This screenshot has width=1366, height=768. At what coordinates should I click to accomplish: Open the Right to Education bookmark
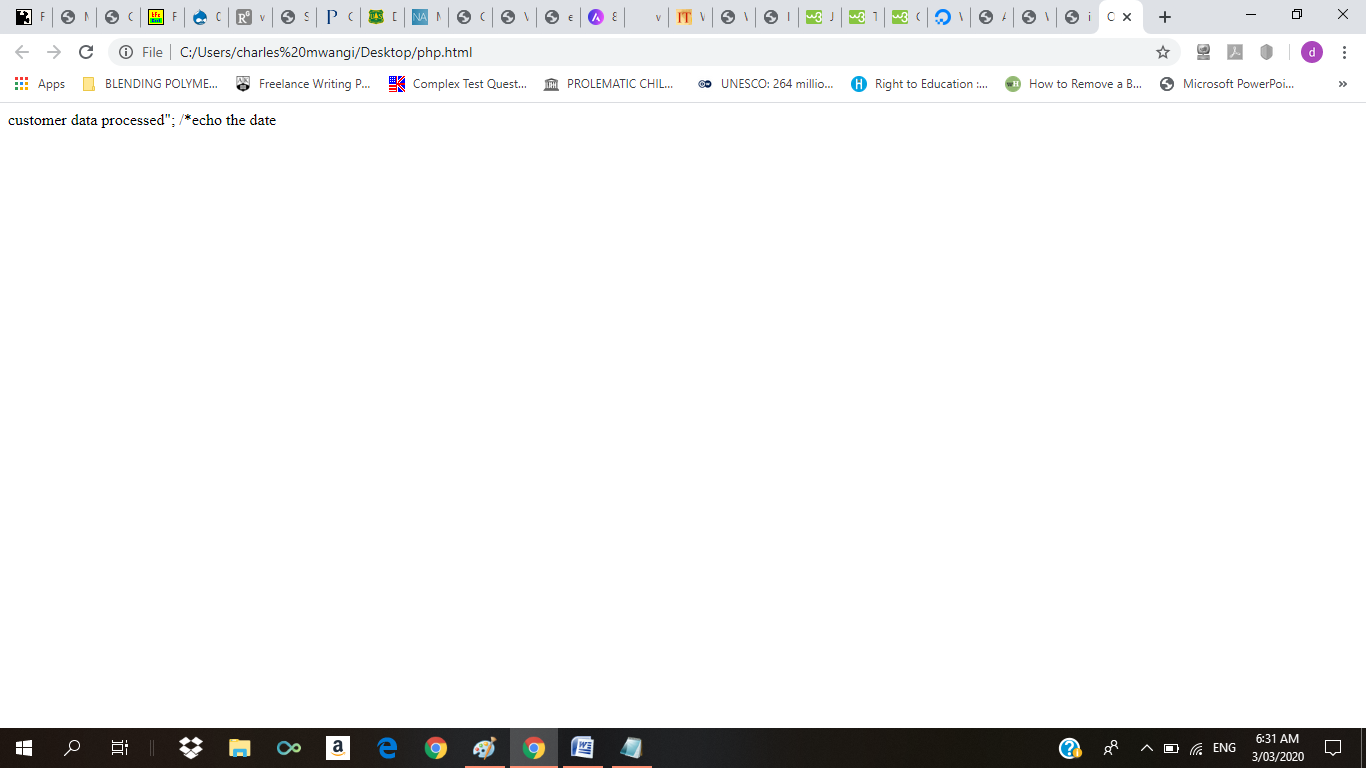(x=919, y=84)
